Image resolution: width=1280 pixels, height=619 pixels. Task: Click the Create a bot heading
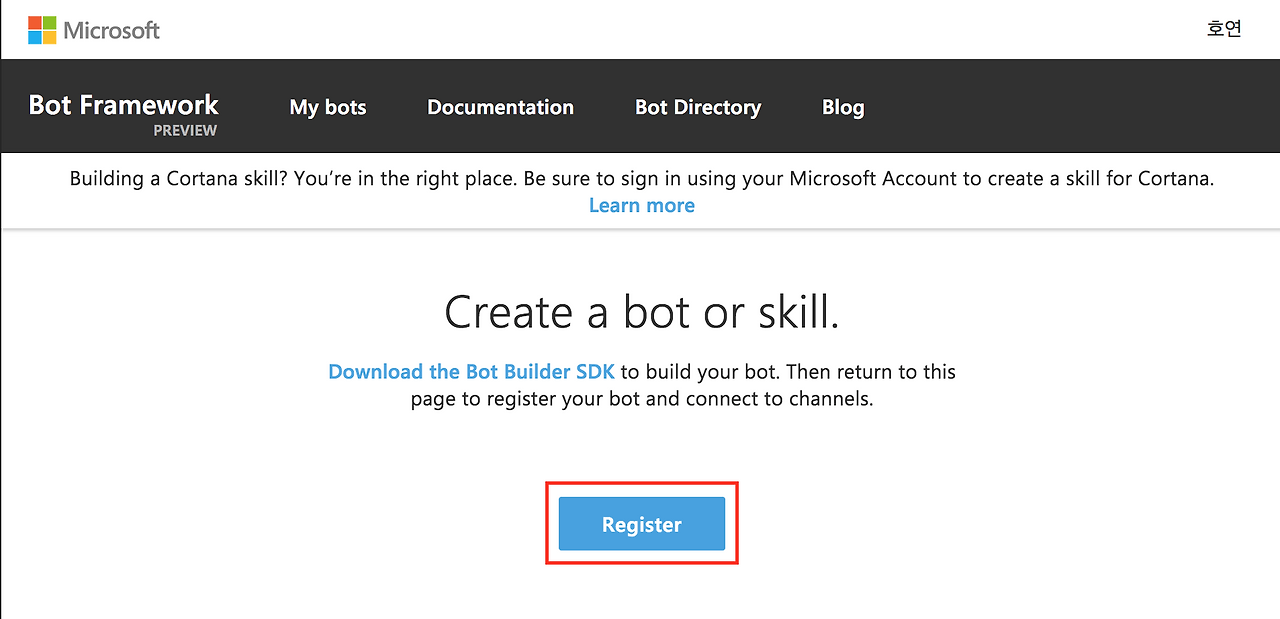pyautogui.click(x=640, y=312)
